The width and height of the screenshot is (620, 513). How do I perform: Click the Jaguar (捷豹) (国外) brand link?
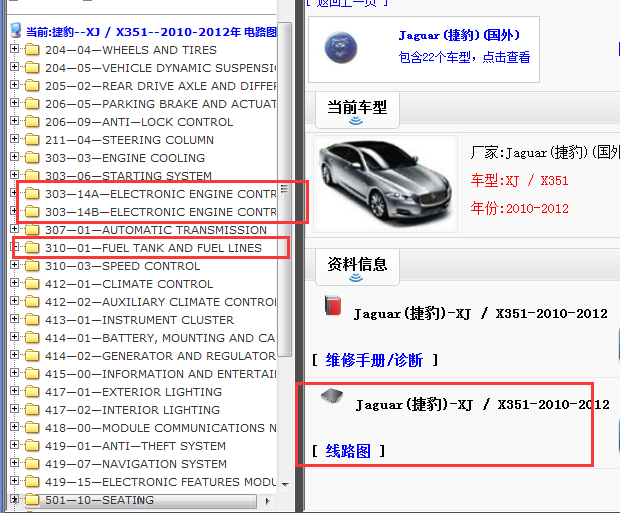[459, 35]
